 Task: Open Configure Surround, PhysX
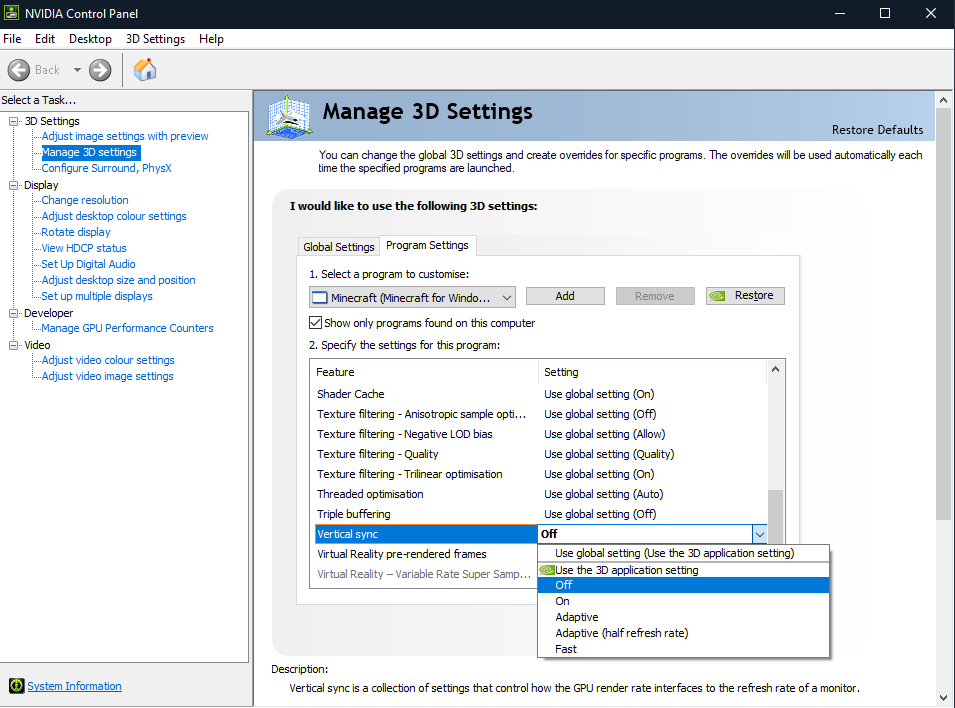point(107,168)
